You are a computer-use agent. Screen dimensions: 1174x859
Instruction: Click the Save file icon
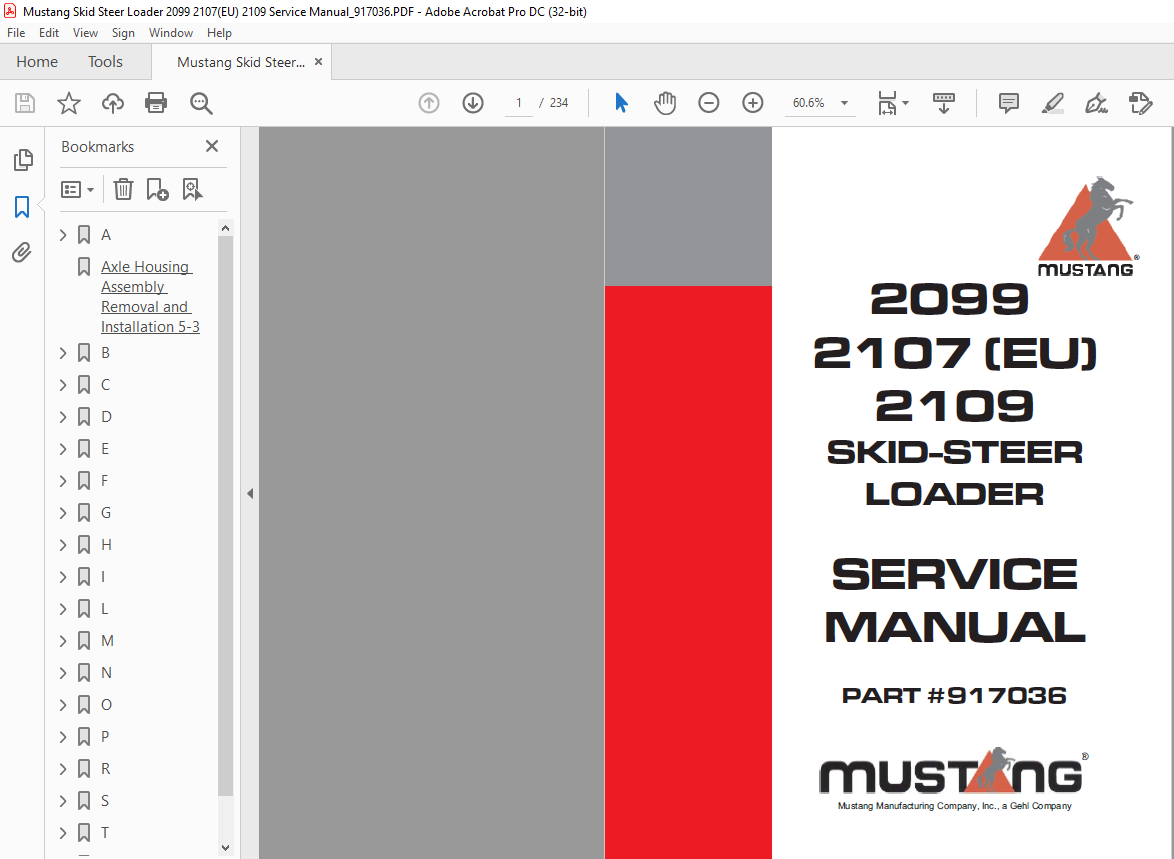coord(25,103)
